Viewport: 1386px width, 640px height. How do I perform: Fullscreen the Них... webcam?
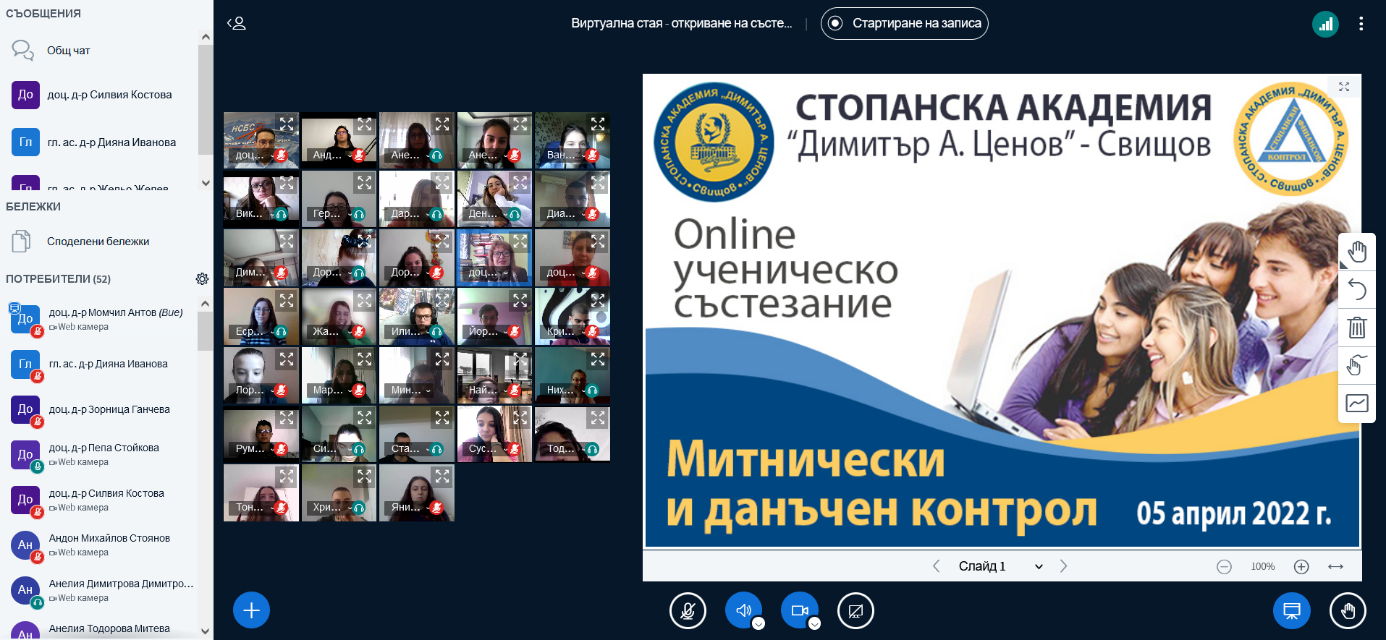click(x=598, y=358)
